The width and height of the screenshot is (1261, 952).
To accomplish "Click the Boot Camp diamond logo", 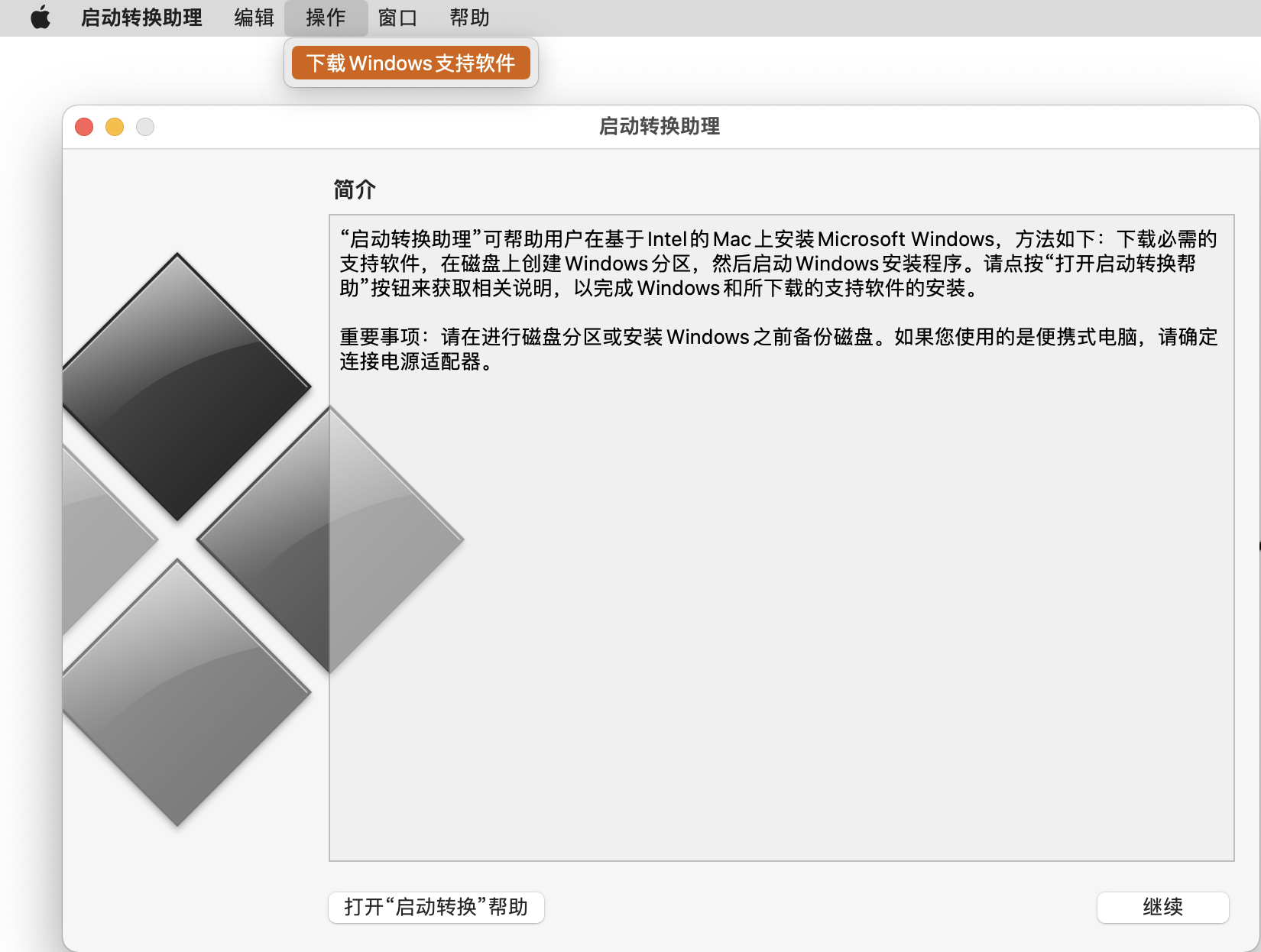I will [263, 539].
